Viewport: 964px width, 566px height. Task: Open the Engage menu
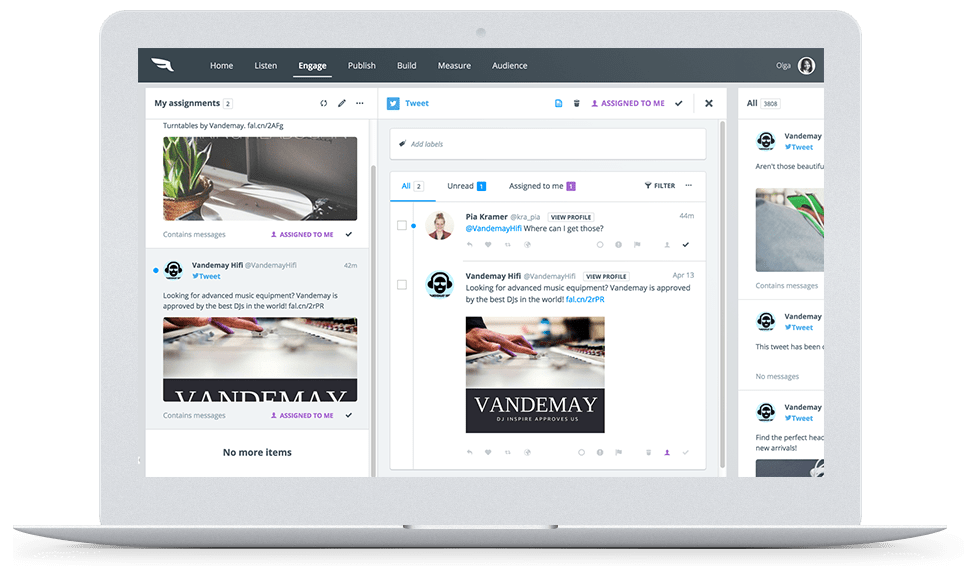click(312, 66)
